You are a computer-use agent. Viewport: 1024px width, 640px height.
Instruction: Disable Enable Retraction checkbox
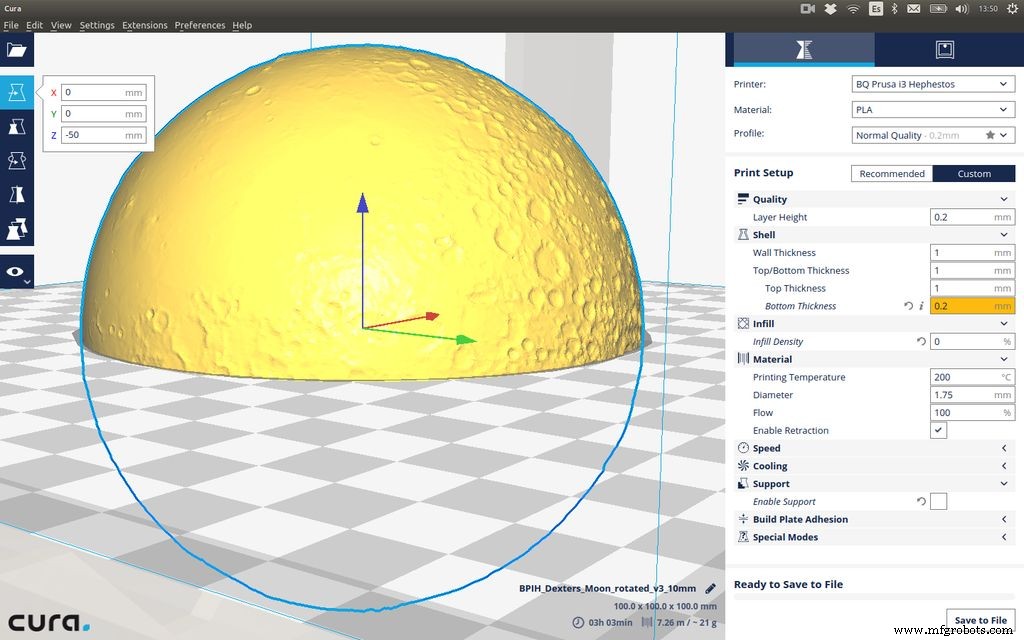pyautogui.click(x=938, y=430)
